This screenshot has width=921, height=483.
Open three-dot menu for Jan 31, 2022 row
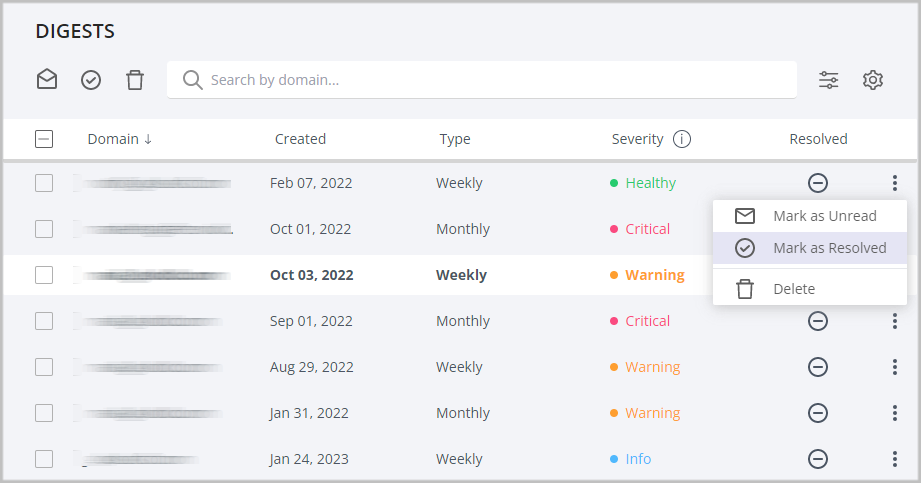click(895, 413)
